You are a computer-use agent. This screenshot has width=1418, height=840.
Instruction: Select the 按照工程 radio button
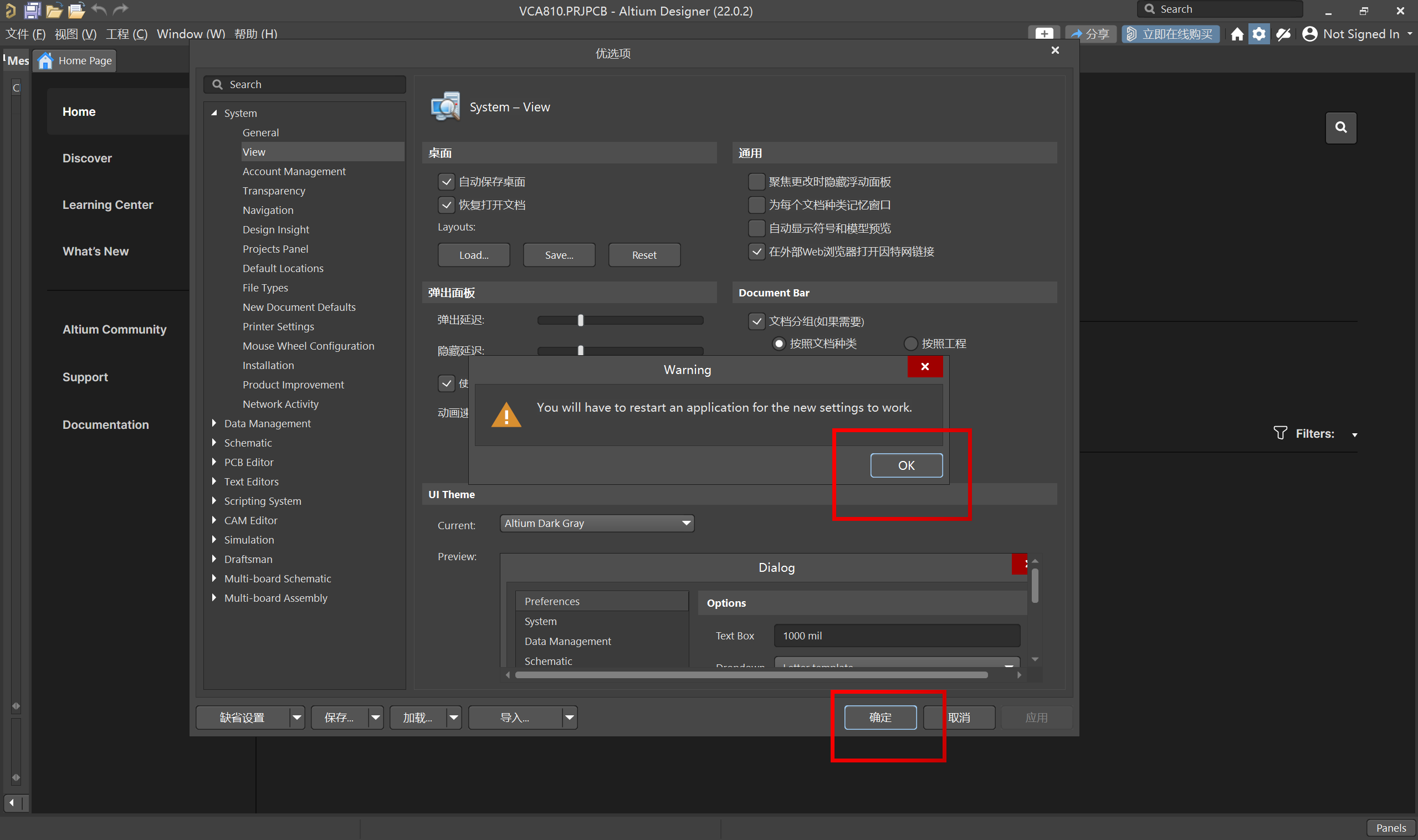910,344
